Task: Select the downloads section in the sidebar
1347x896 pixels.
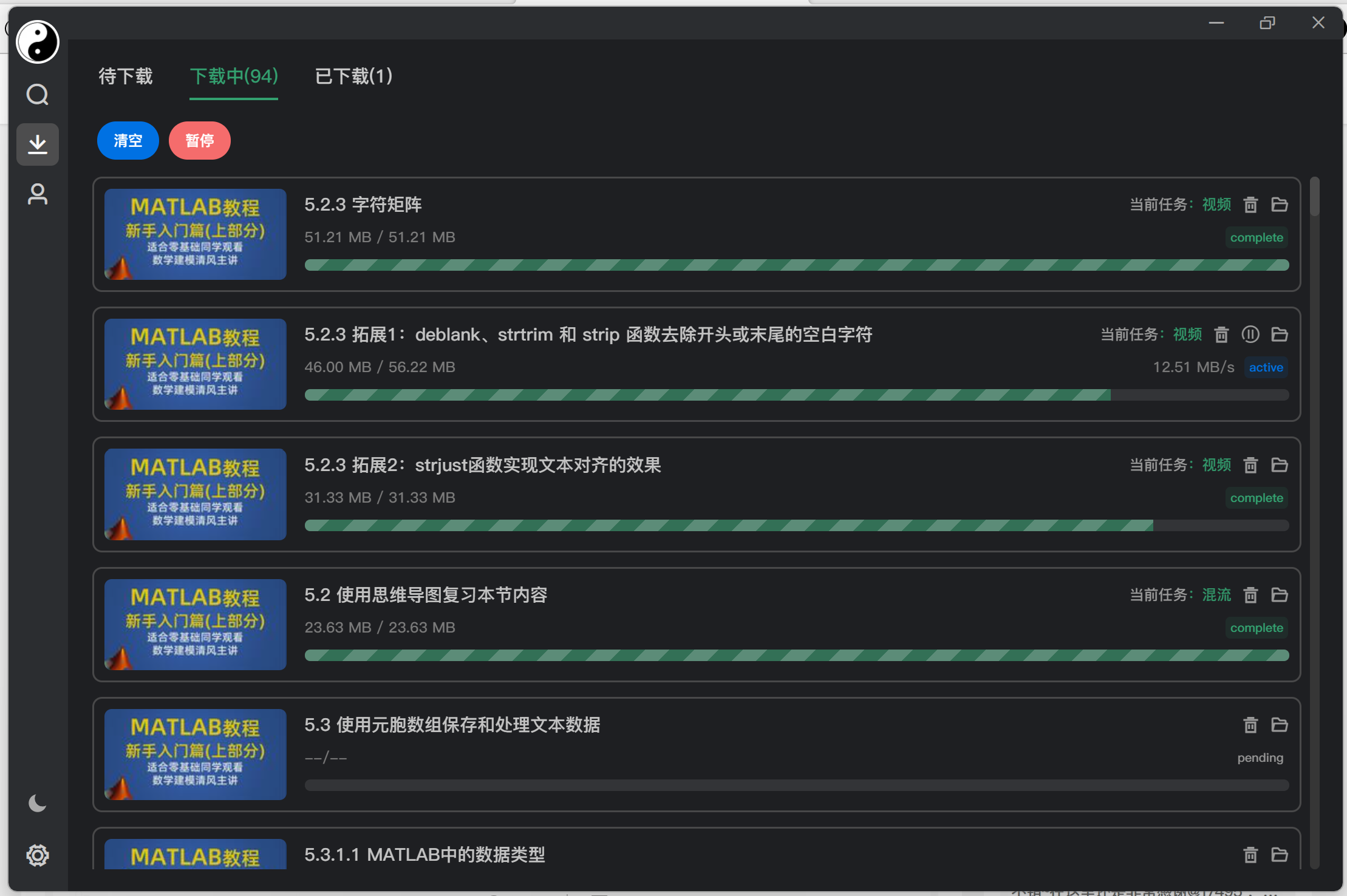Action: [38, 144]
